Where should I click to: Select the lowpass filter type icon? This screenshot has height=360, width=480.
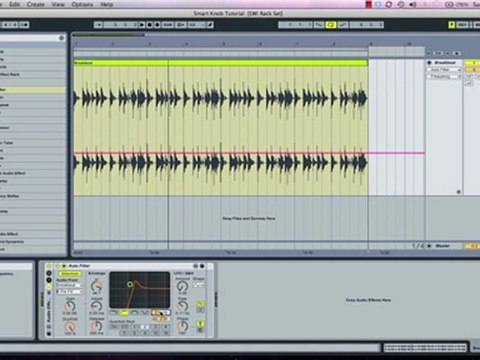113,312
